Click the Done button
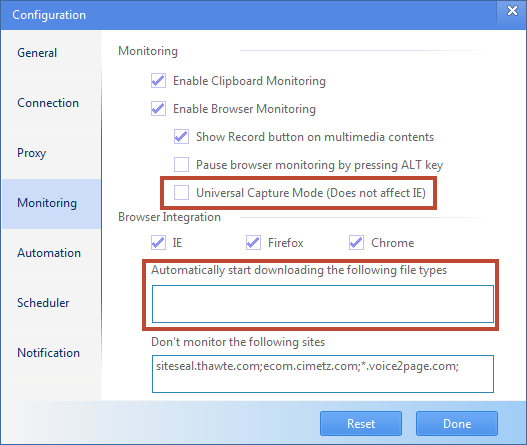 coord(457,423)
